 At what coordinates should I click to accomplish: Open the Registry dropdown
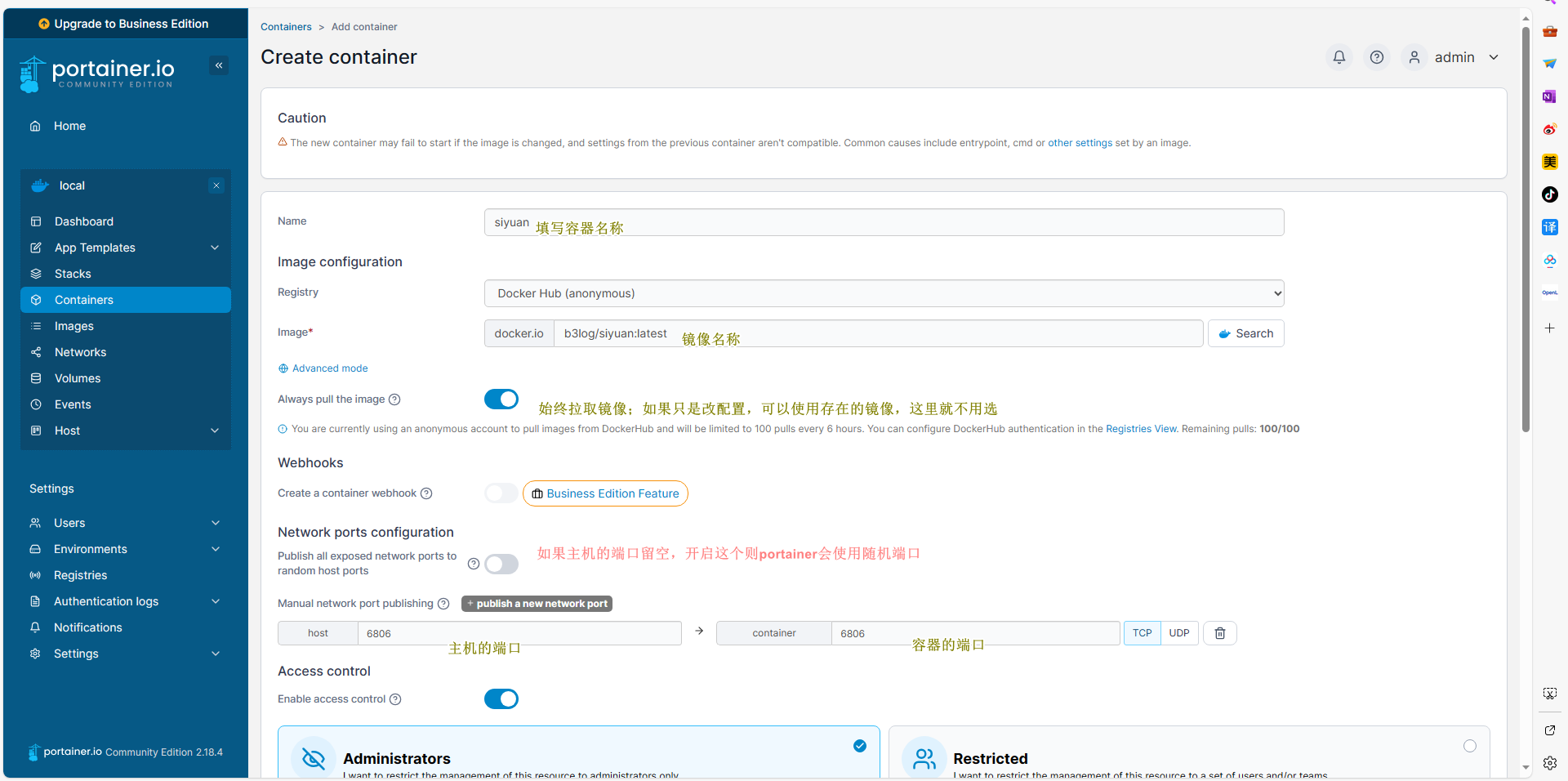click(x=884, y=293)
